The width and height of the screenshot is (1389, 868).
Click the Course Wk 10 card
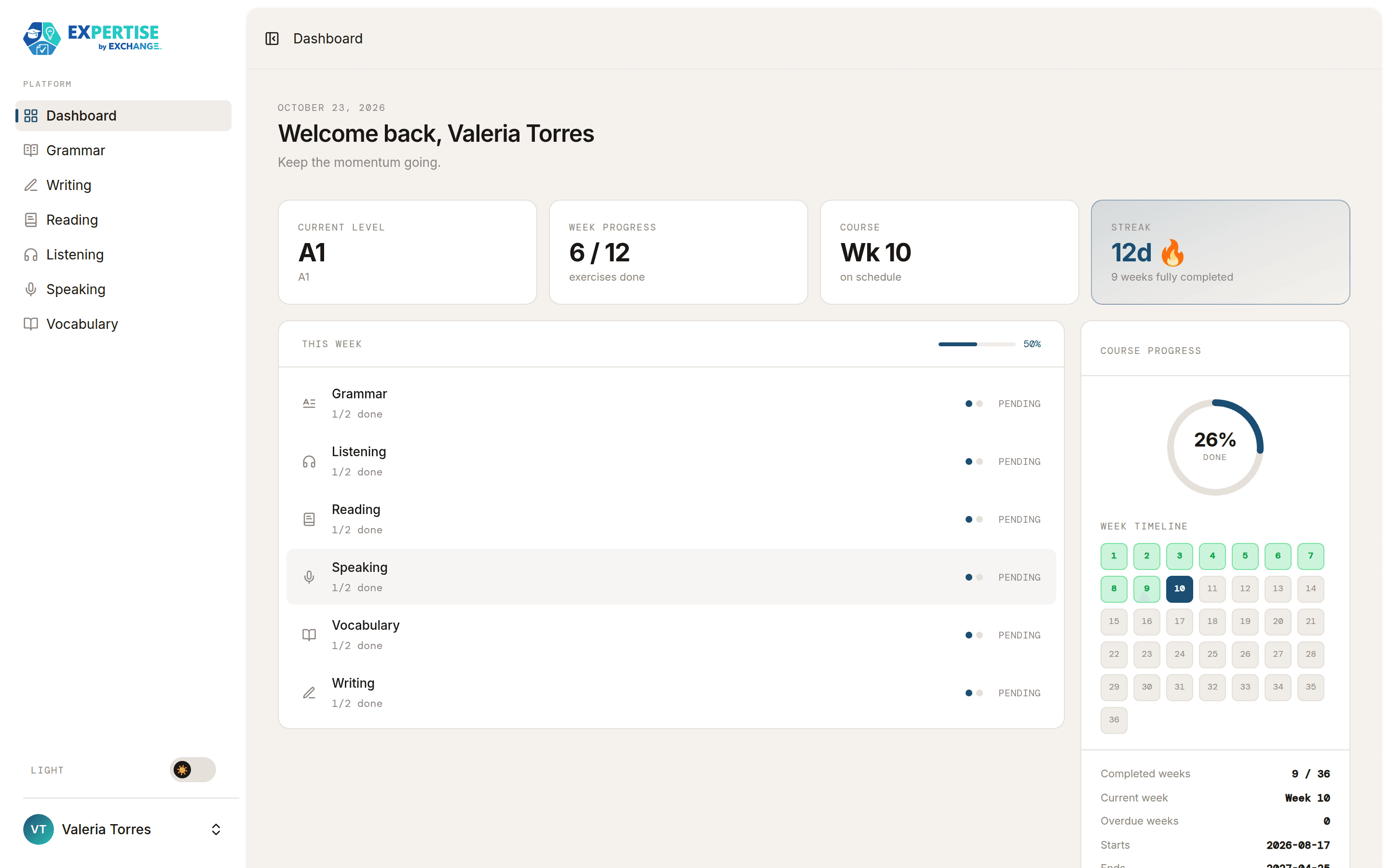click(x=949, y=252)
